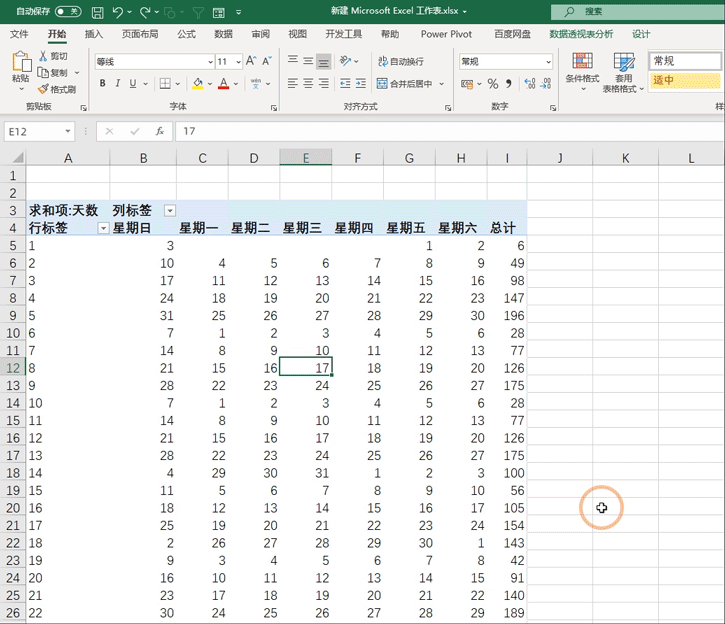
Task: Open Conditional Formatting (条件格式) menu
Action: [582, 72]
